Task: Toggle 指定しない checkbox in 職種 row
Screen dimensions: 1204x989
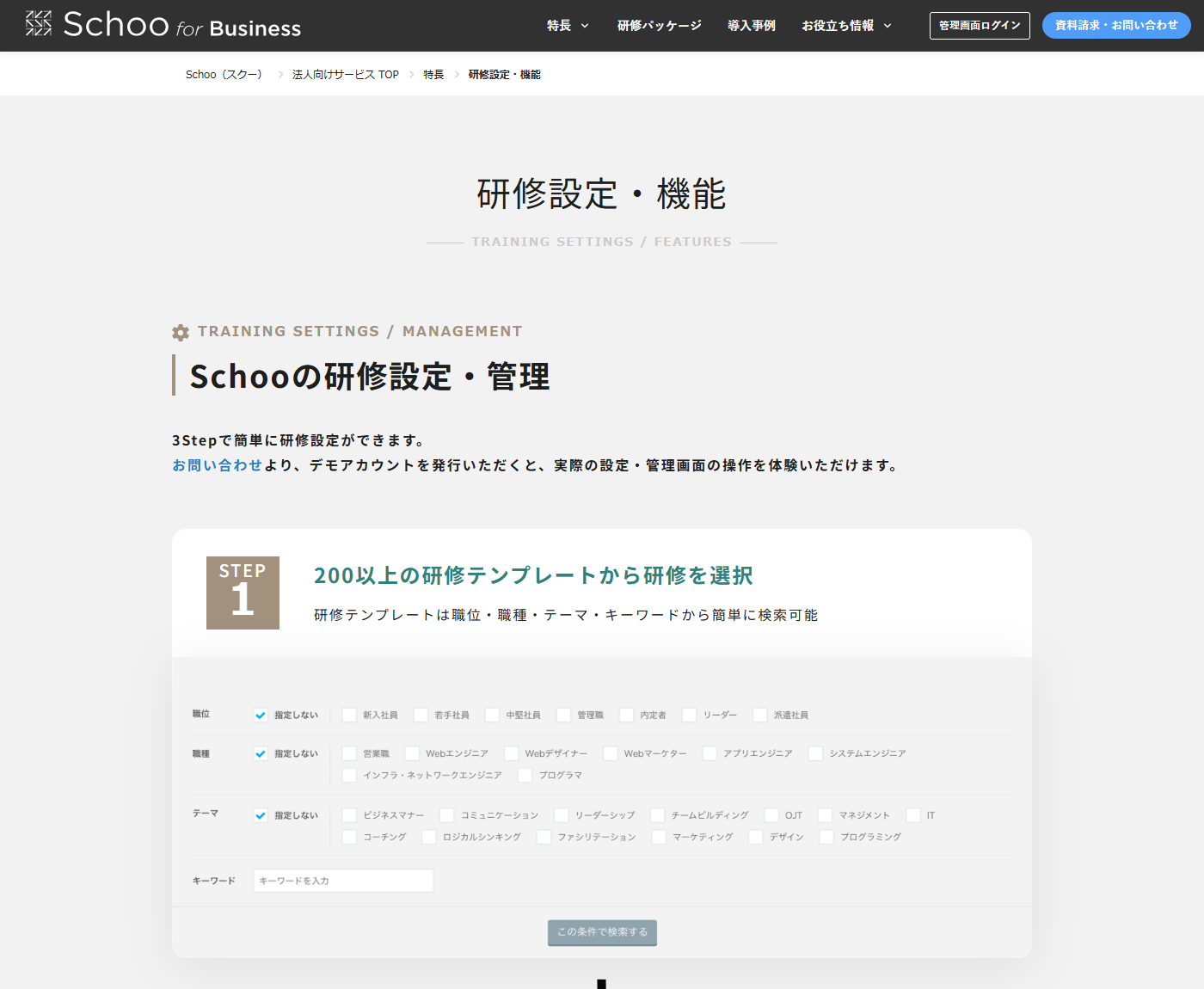Action: [261, 753]
